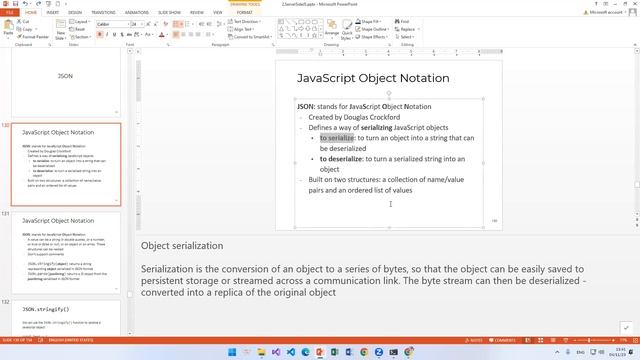This screenshot has width=640, height=360.
Task: Open Text Direction dropdown
Action: coord(244,21)
